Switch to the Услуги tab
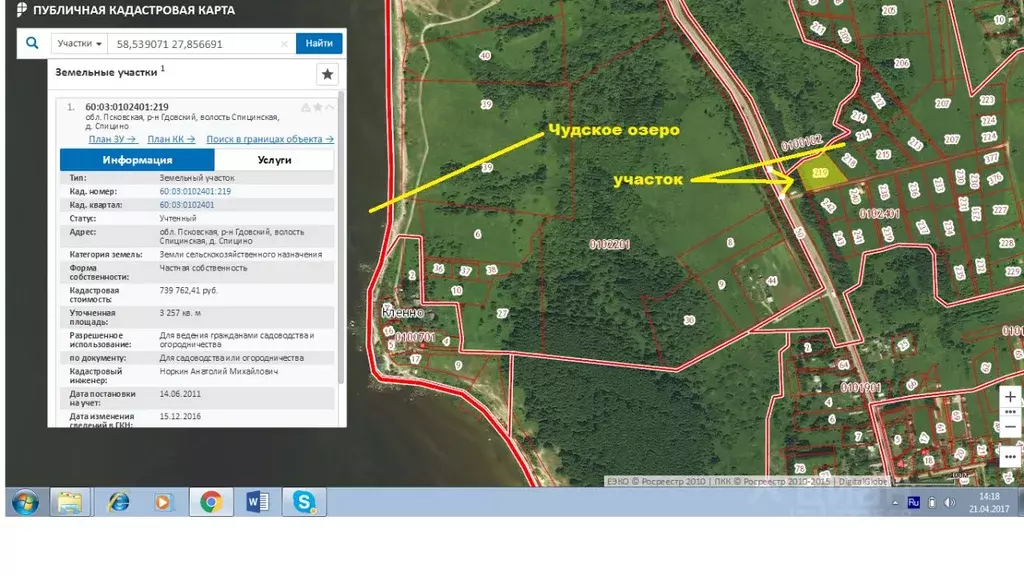 click(274, 160)
